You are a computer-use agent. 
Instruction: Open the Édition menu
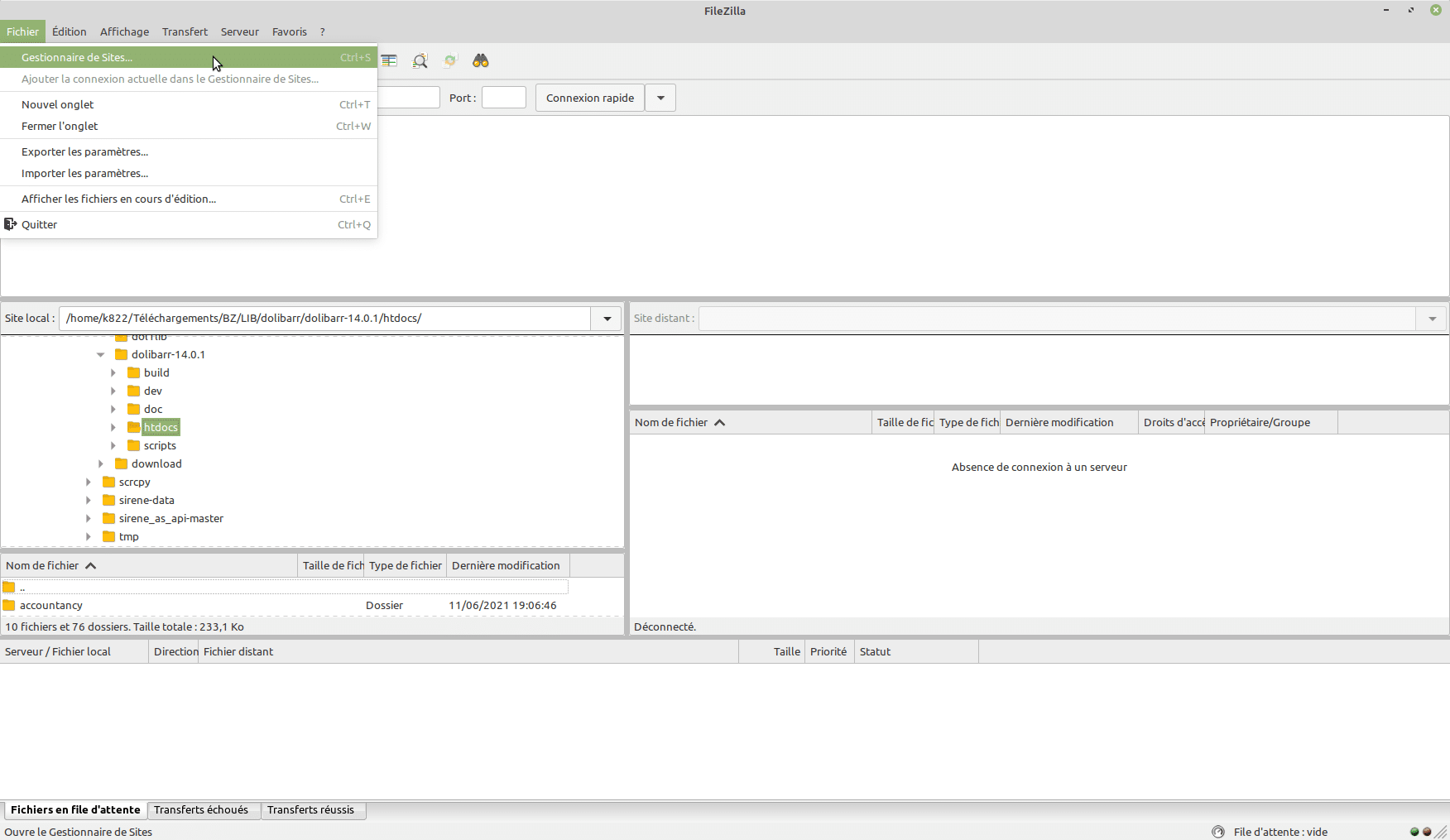pyautogui.click(x=70, y=31)
